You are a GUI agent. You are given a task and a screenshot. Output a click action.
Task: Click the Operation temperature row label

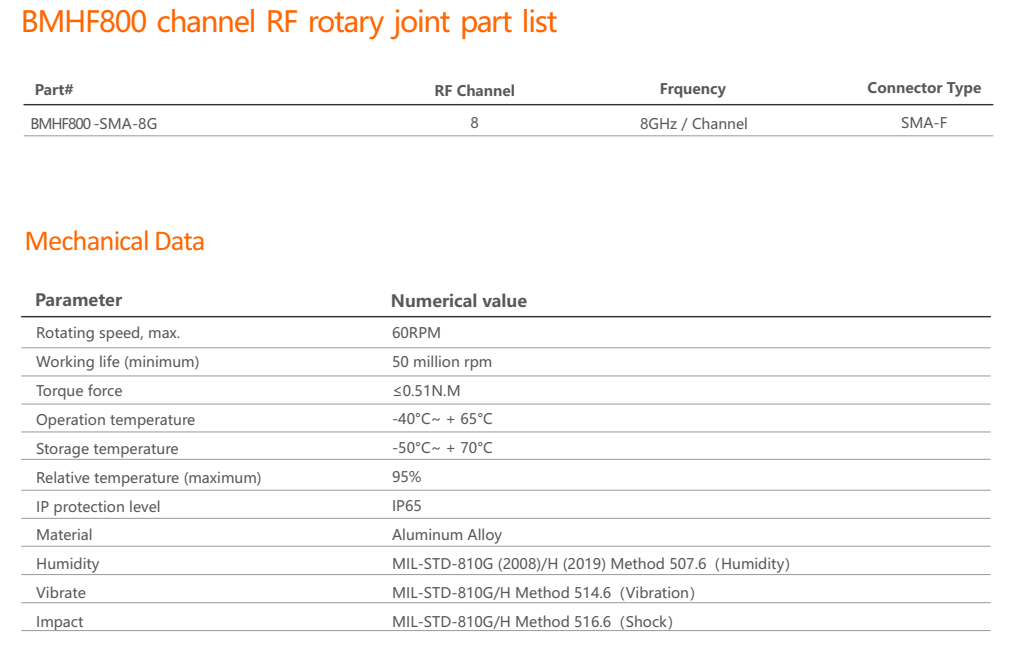pyautogui.click(x=115, y=420)
